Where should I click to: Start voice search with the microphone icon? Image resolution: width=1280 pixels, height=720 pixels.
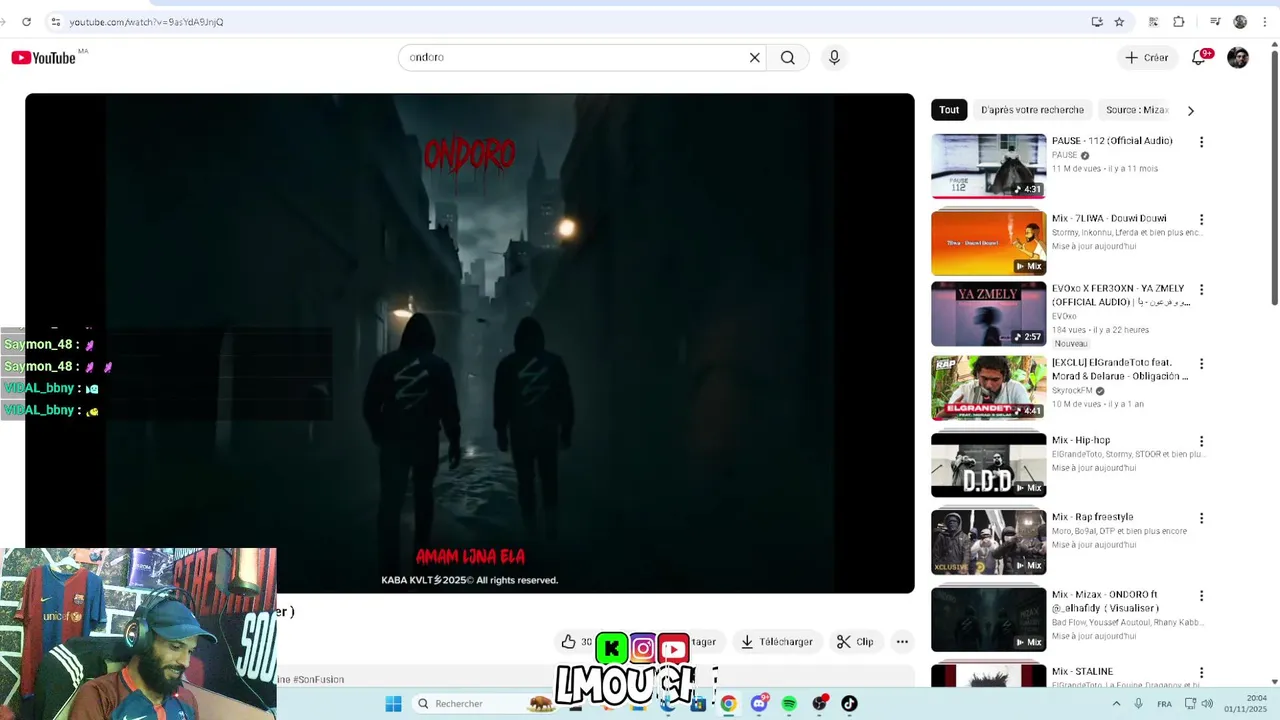click(x=834, y=58)
